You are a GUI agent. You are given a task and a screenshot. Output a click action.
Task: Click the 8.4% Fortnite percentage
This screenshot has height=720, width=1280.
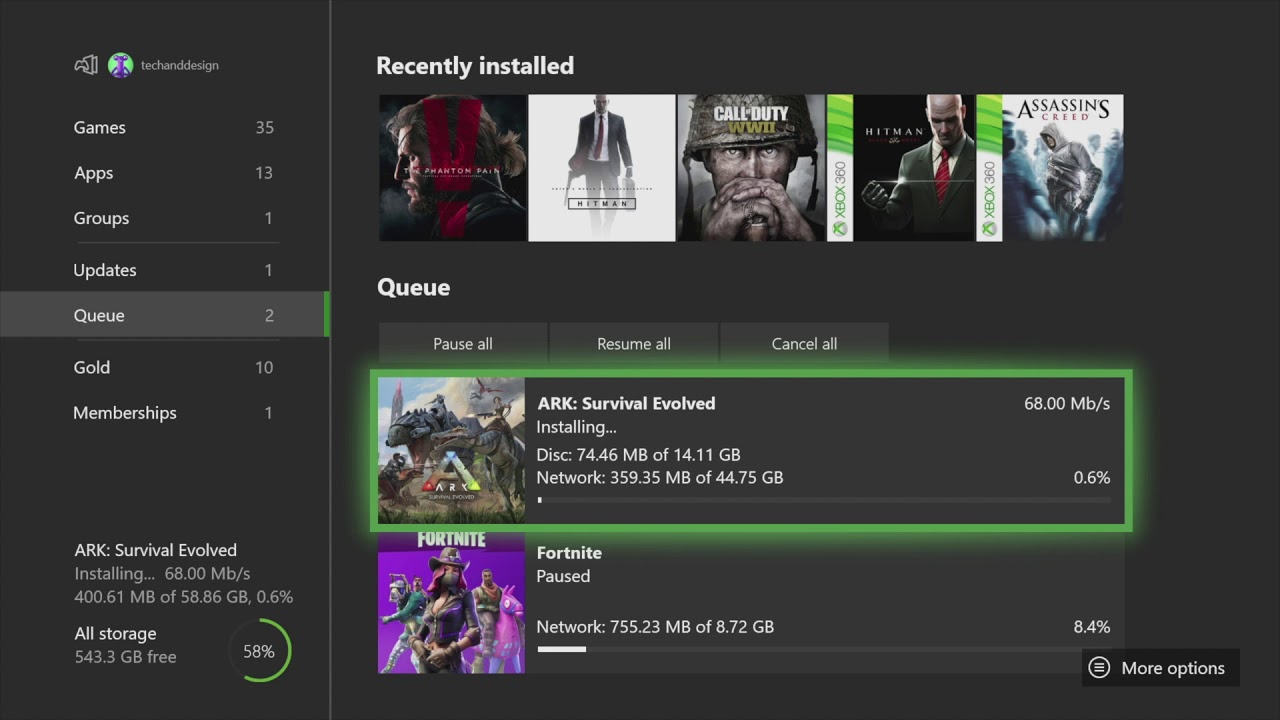click(1091, 627)
